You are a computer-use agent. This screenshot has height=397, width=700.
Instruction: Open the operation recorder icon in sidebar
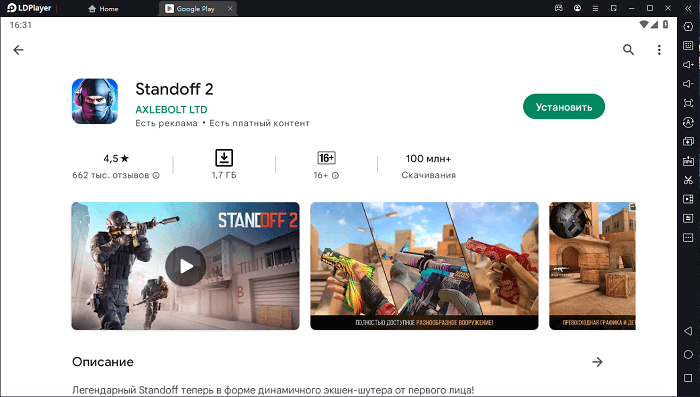(x=688, y=218)
